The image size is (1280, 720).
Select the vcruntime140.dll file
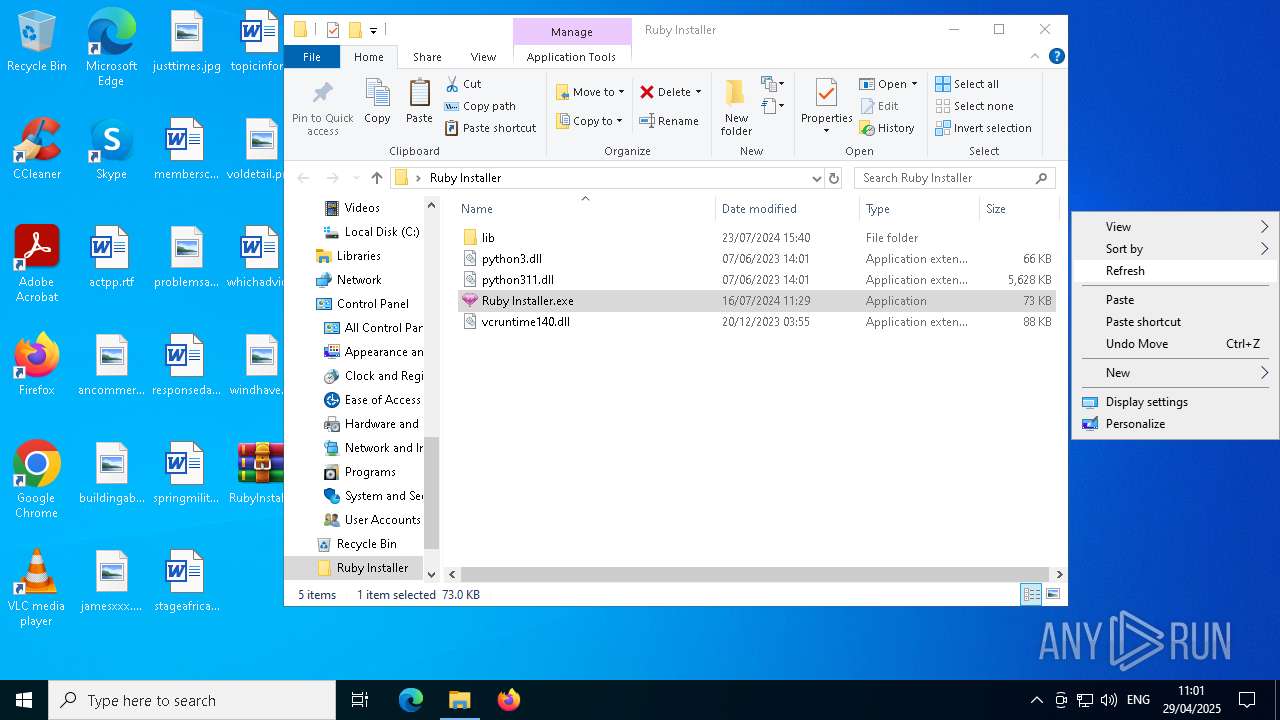tap(756, 322)
